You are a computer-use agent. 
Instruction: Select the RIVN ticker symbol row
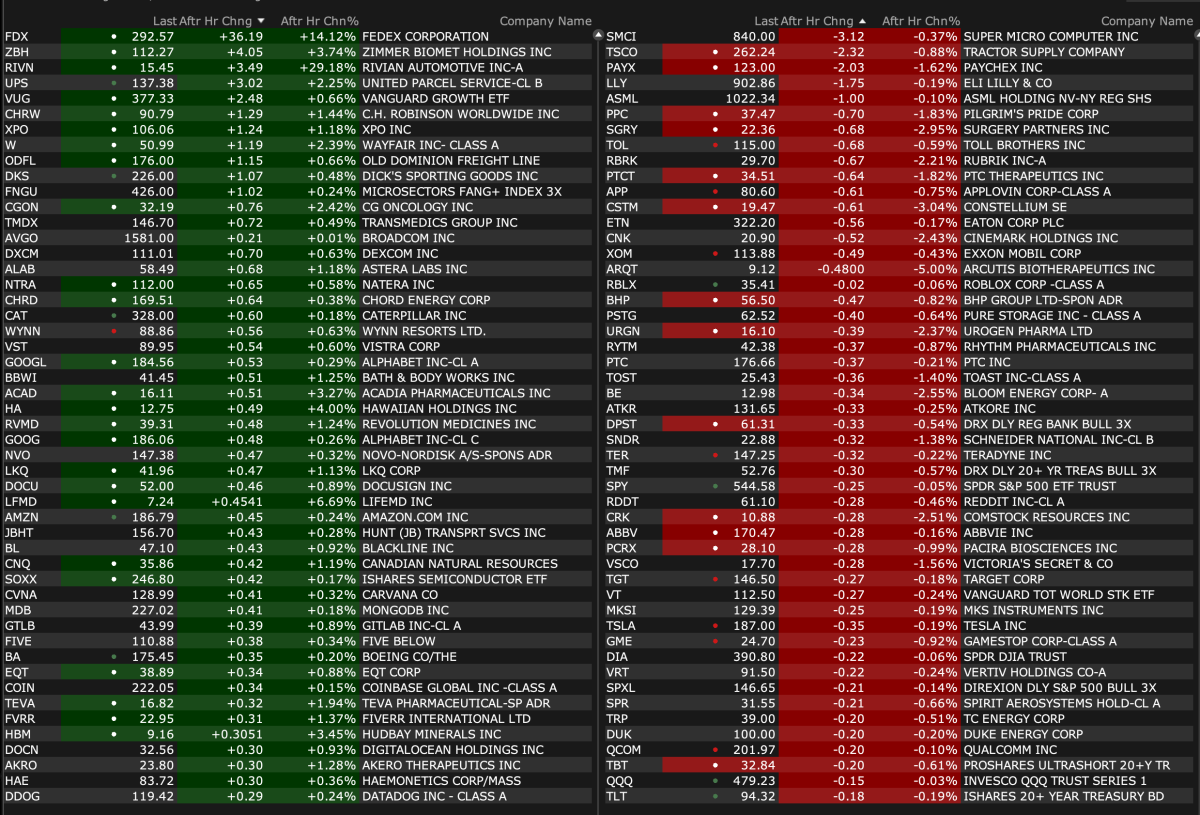click(x=19, y=67)
